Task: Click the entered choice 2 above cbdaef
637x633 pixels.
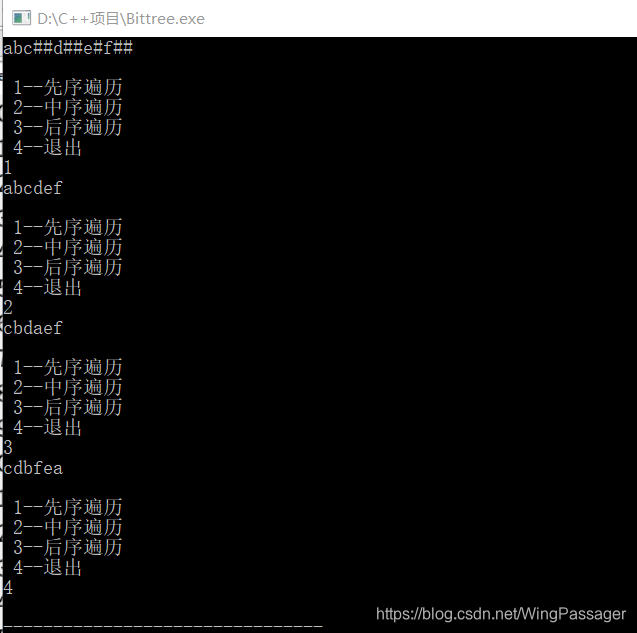Action: click(x=8, y=308)
